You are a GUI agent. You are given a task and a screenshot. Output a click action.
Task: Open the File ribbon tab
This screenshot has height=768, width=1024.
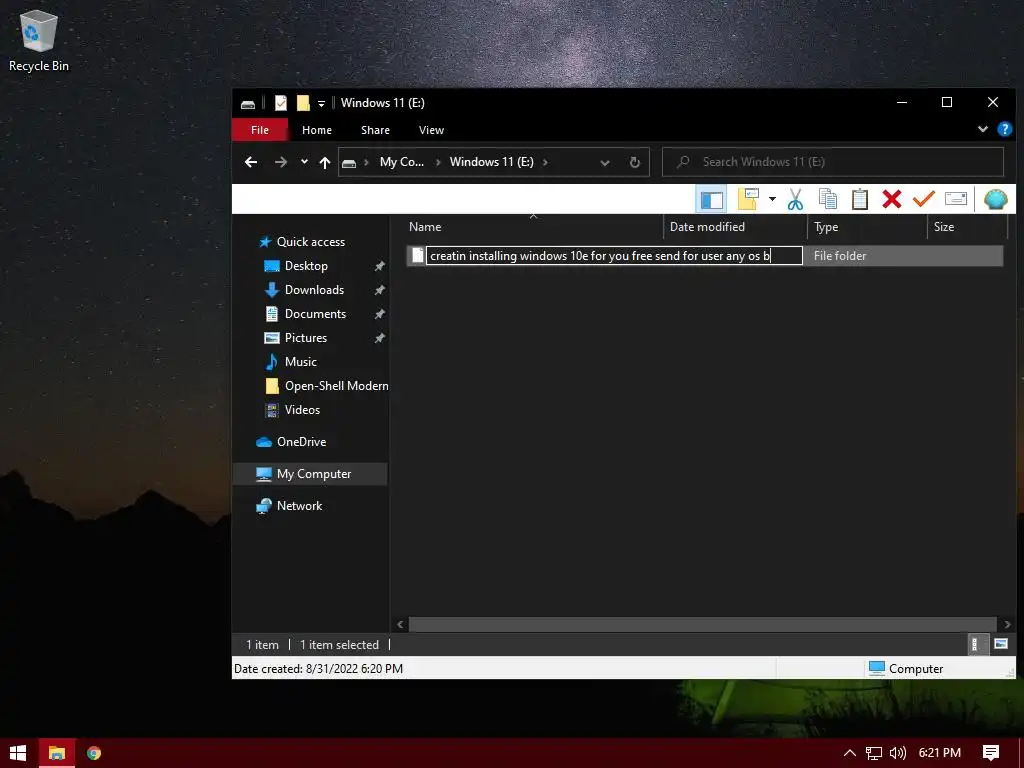260,130
